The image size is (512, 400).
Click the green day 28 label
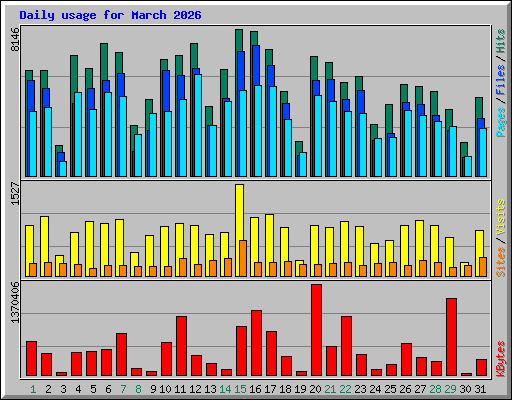[x=435, y=389]
